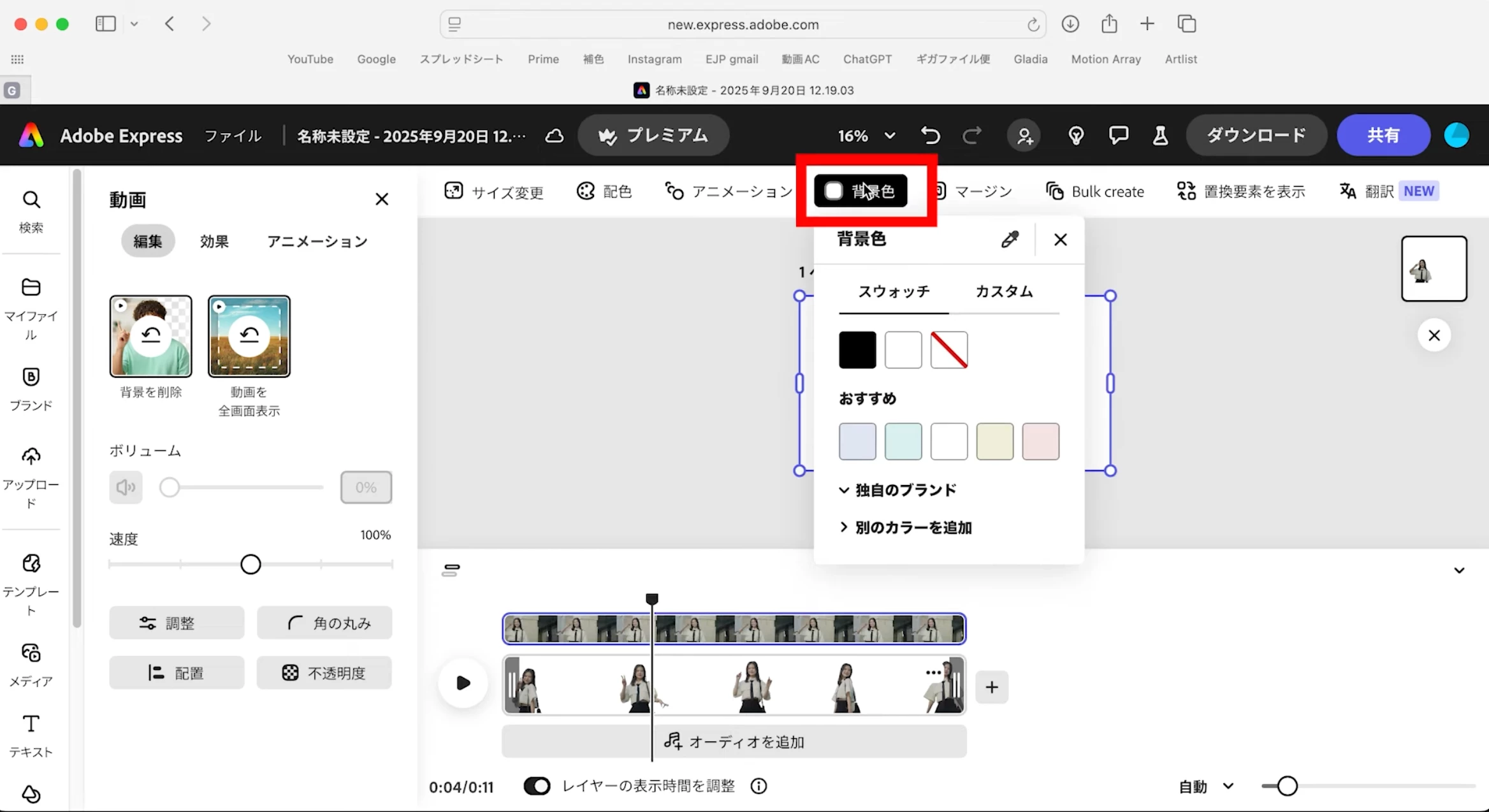Open the 16% zoom dropdown
The width and height of the screenshot is (1489, 812).
point(866,136)
